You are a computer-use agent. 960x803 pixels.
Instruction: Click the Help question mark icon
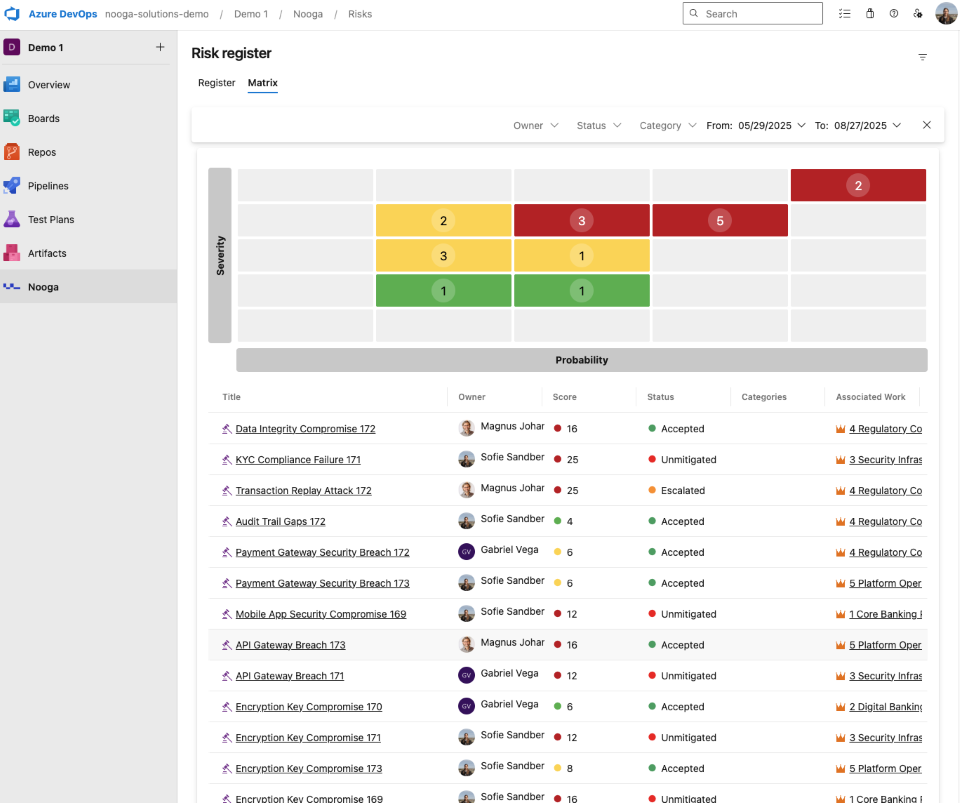893,13
